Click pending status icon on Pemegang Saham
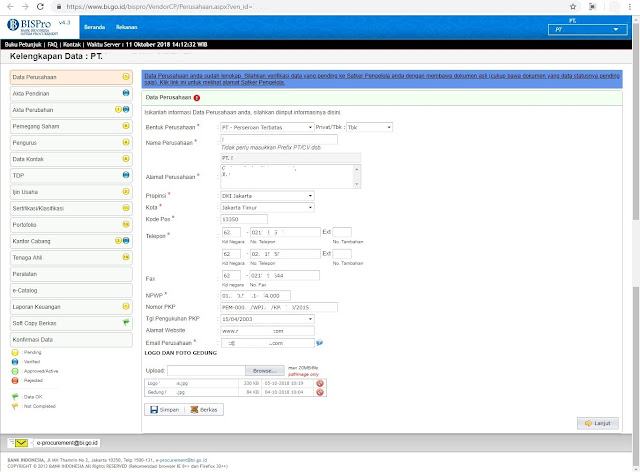The width and height of the screenshot is (640, 472). 126,126
